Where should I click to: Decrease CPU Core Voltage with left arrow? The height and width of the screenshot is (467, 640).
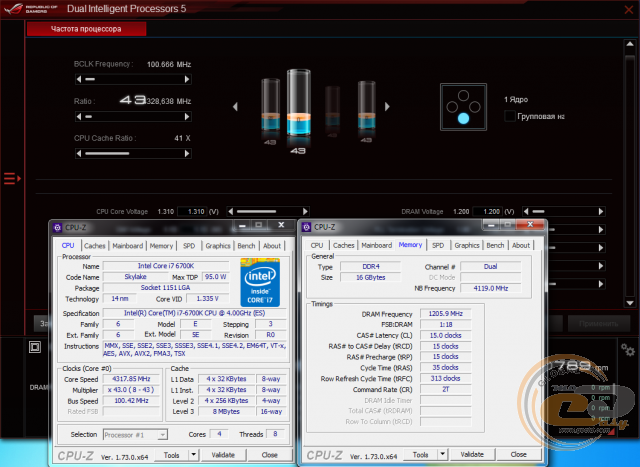231,211
